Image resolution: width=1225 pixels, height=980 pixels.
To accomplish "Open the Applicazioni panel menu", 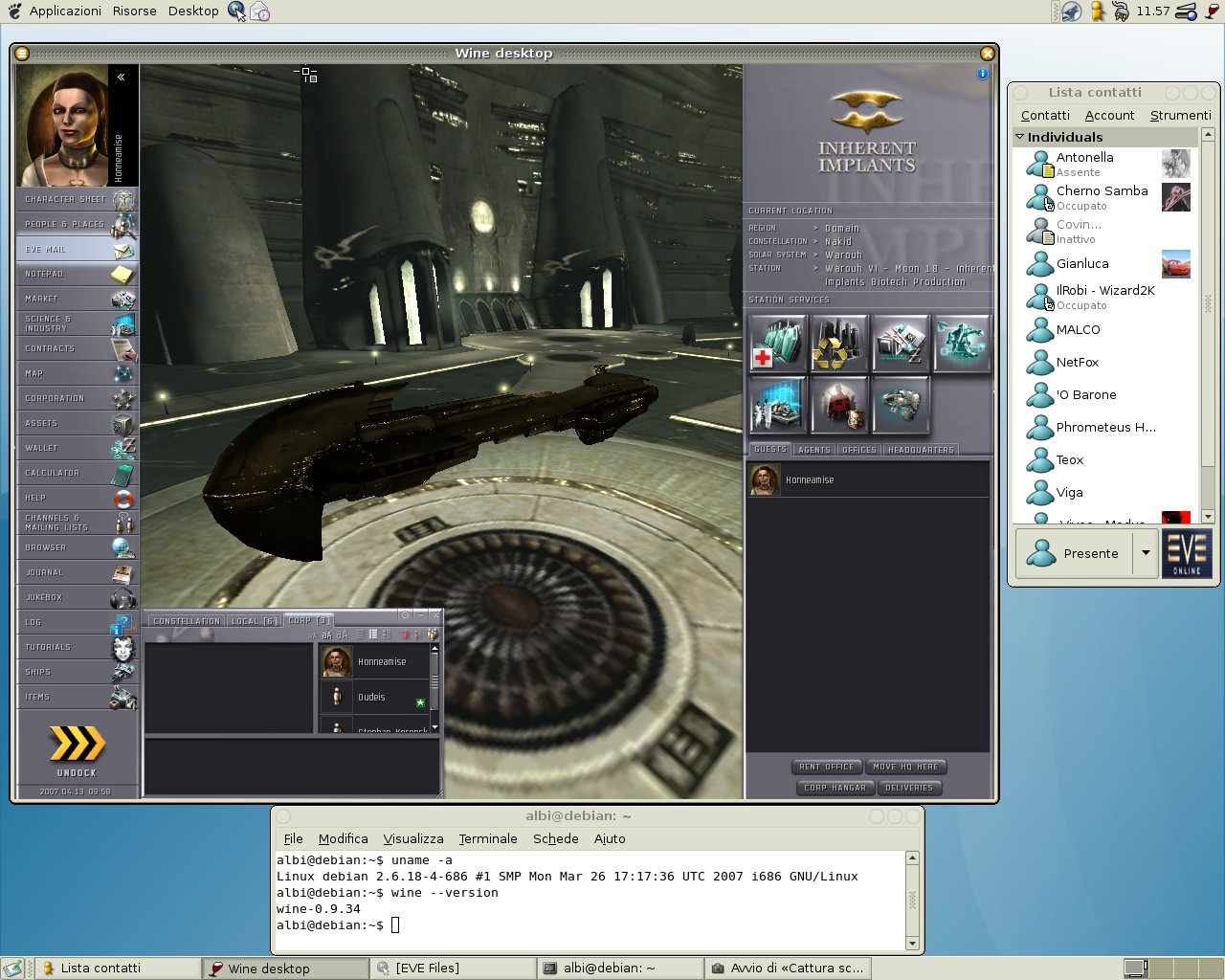I will click(65, 11).
